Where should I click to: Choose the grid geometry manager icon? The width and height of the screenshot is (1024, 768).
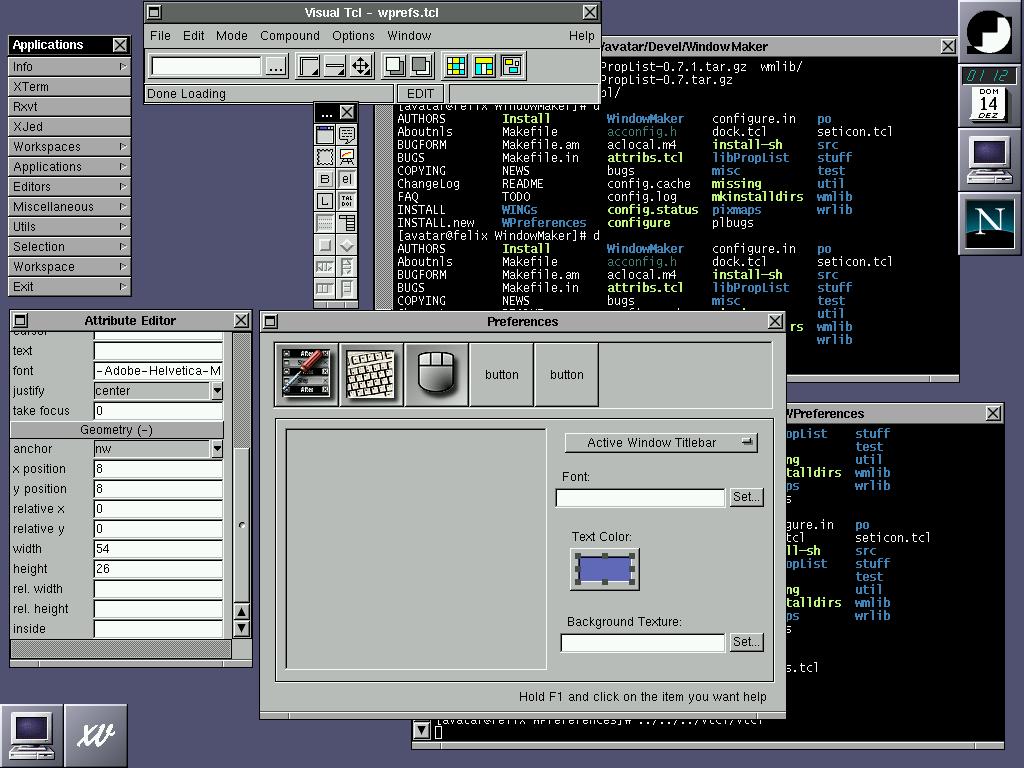(456, 66)
